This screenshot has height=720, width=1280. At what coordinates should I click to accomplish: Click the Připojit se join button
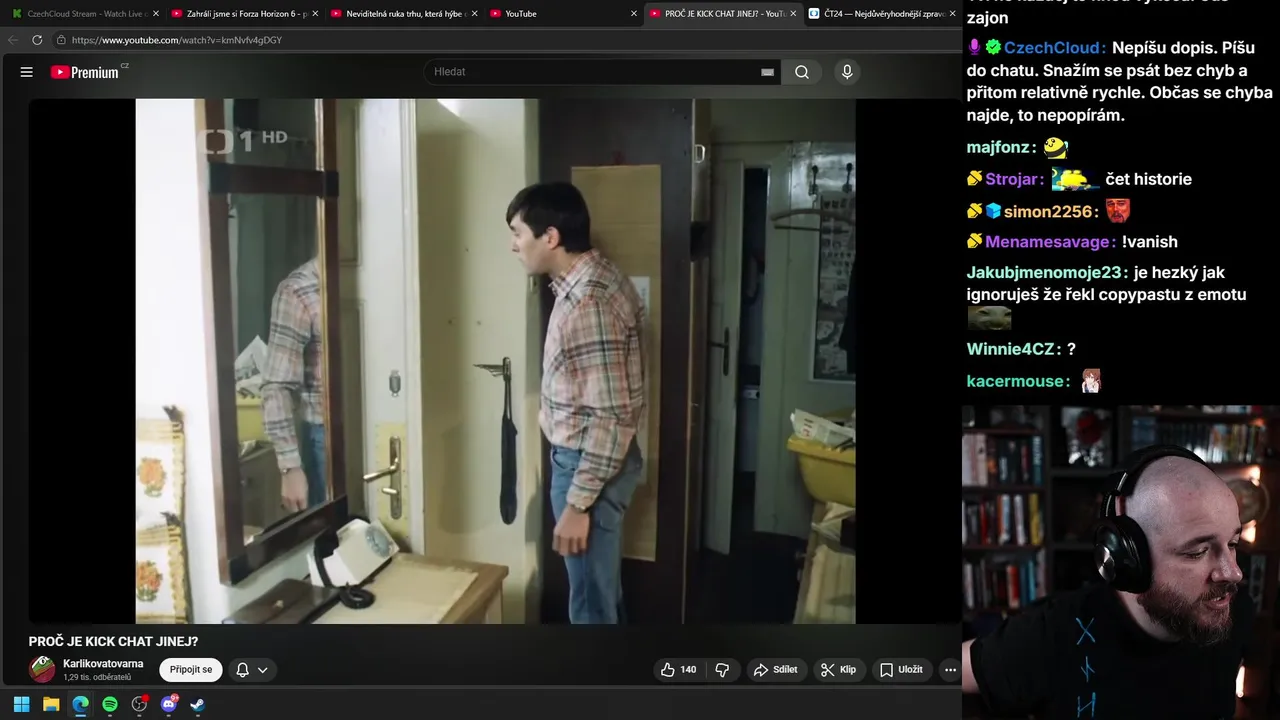[191, 670]
